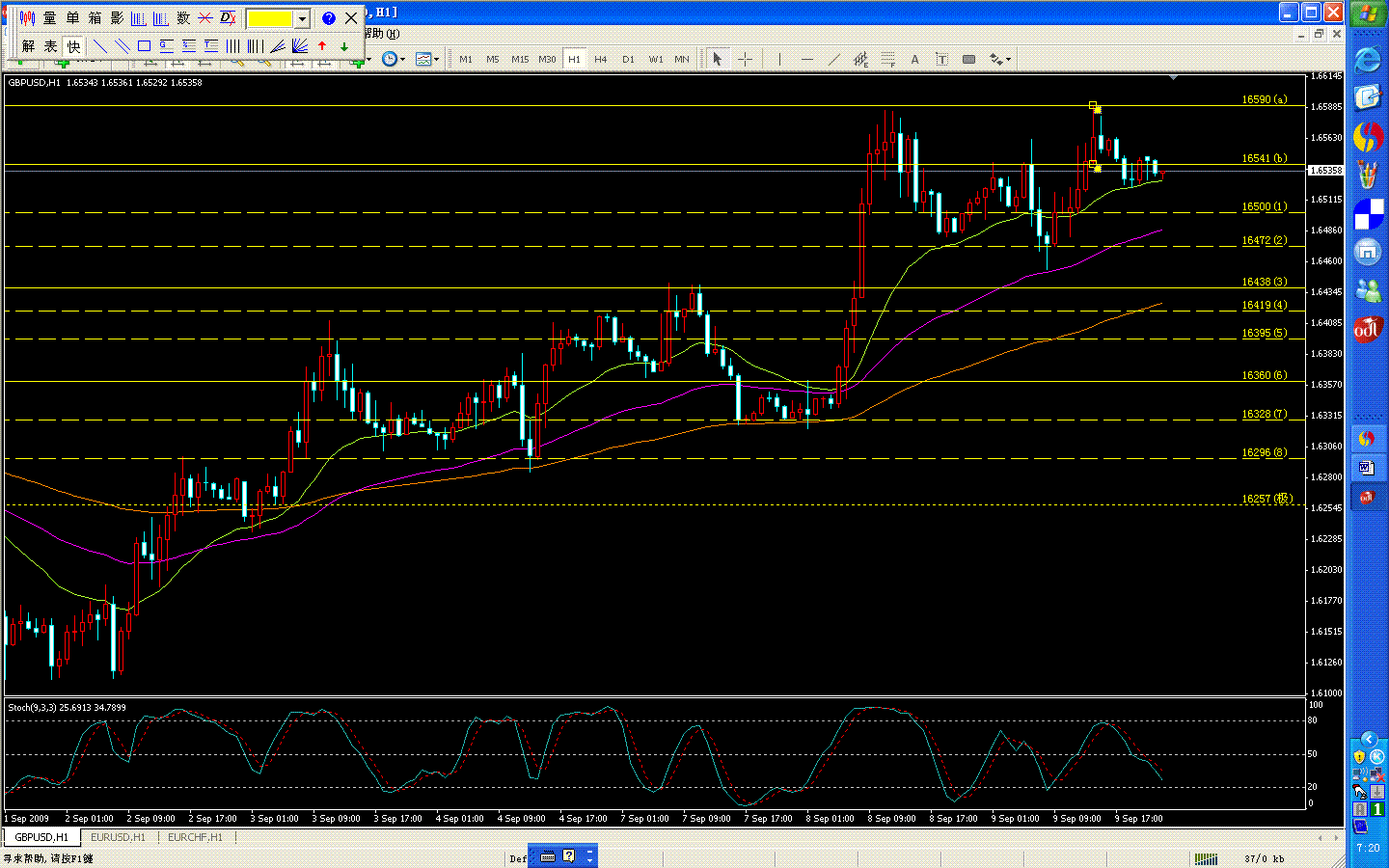Activate the arrow cursor tool

coord(717,59)
